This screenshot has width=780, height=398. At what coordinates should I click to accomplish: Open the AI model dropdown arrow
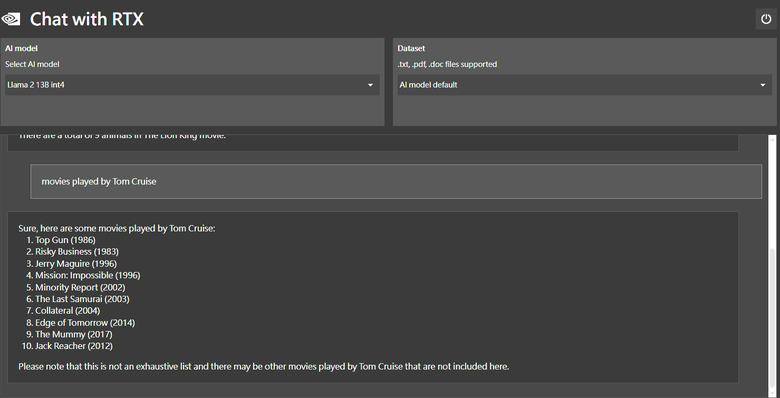click(370, 85)
